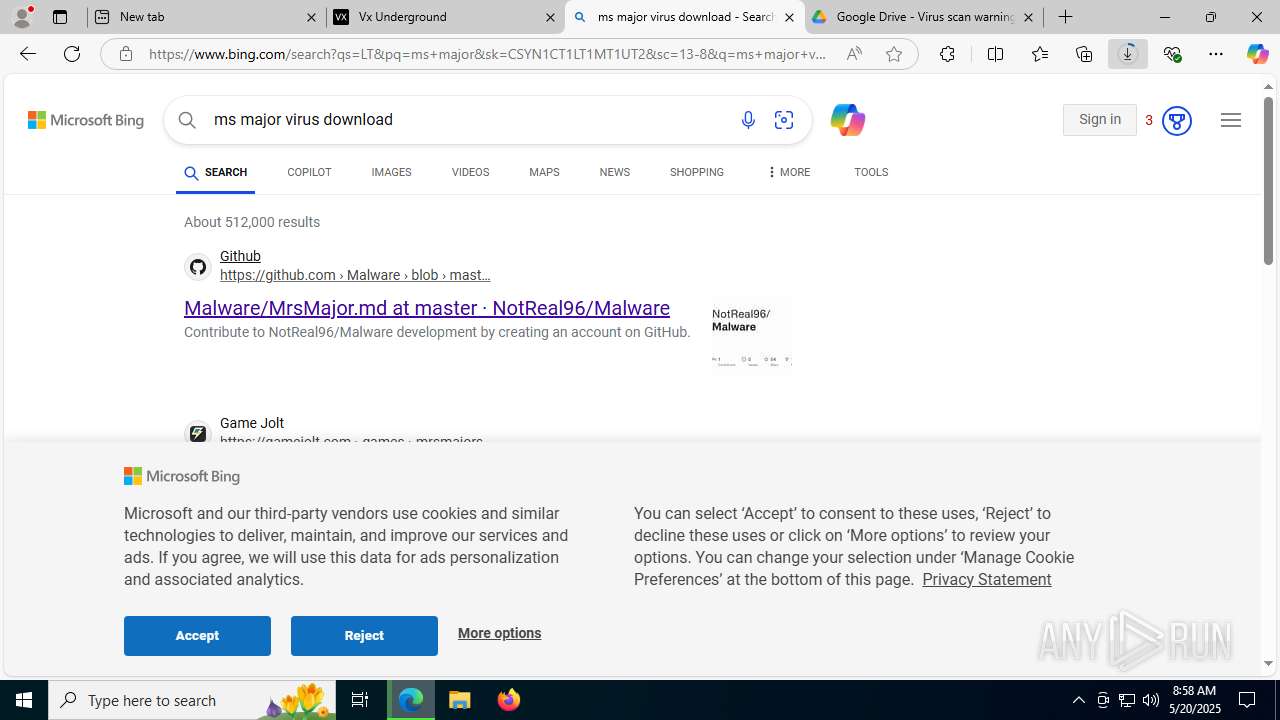Open the NotRea196/Malware result thumbnail

(x=752, y=335)
